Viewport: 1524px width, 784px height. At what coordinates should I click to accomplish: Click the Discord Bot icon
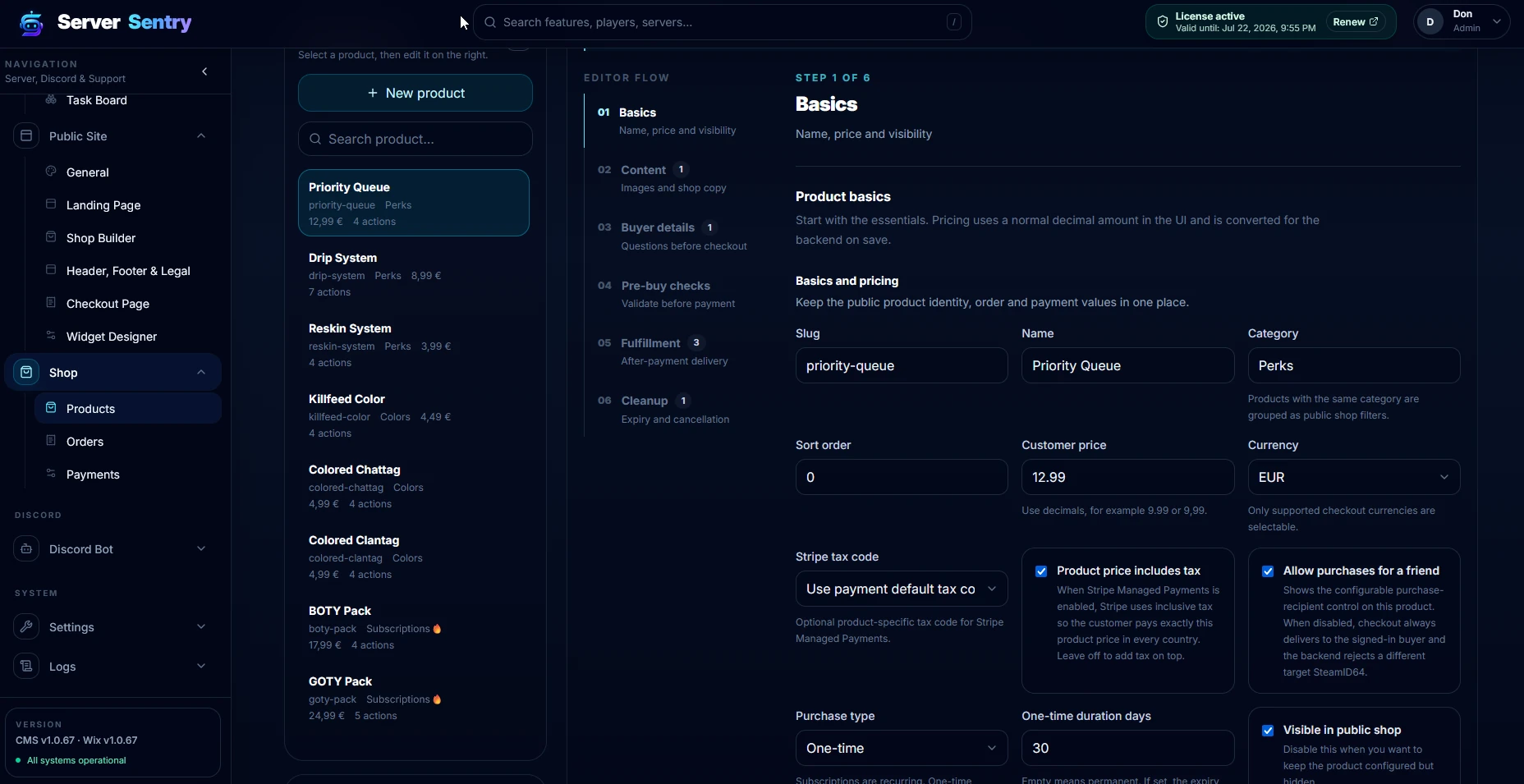(x=26, y=548)
